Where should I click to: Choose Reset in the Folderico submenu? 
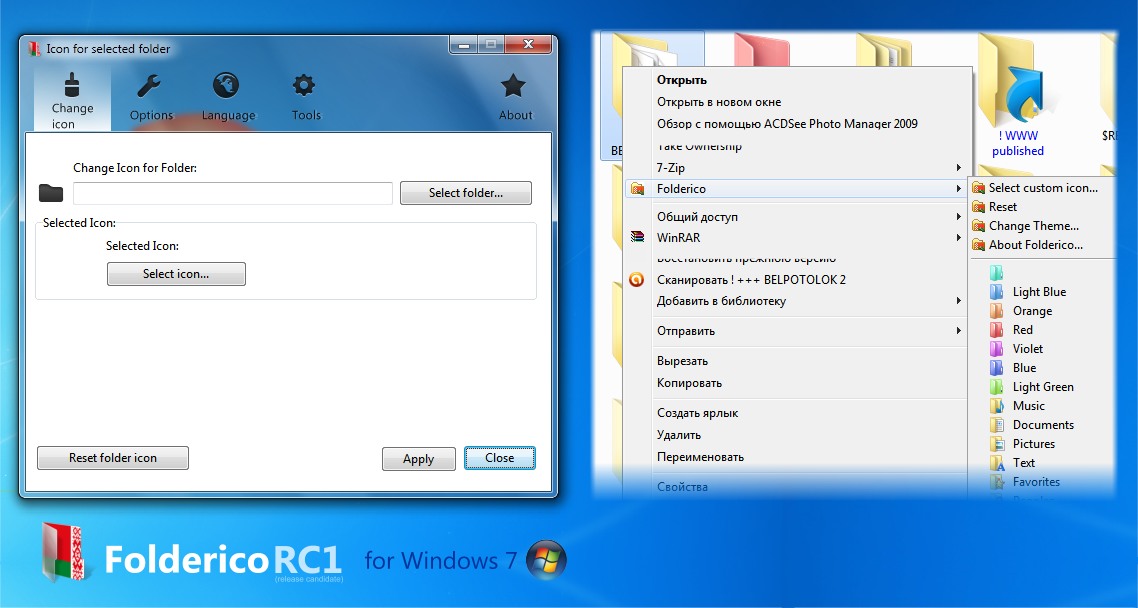pos(1043,207)
